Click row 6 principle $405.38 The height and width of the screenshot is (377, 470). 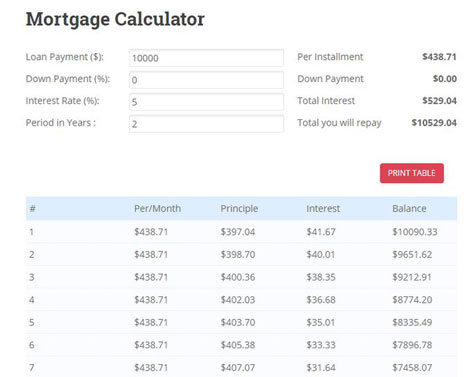point(238,345)
